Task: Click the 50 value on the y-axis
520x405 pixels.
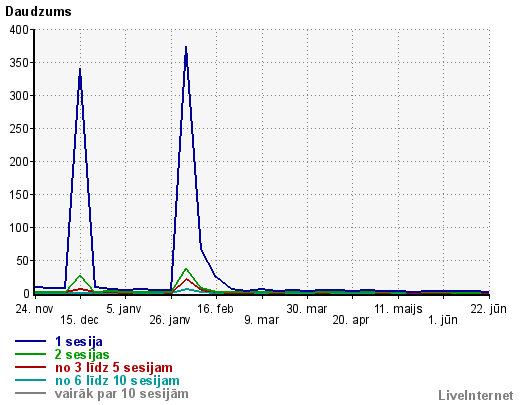Action: coord(23,261)
